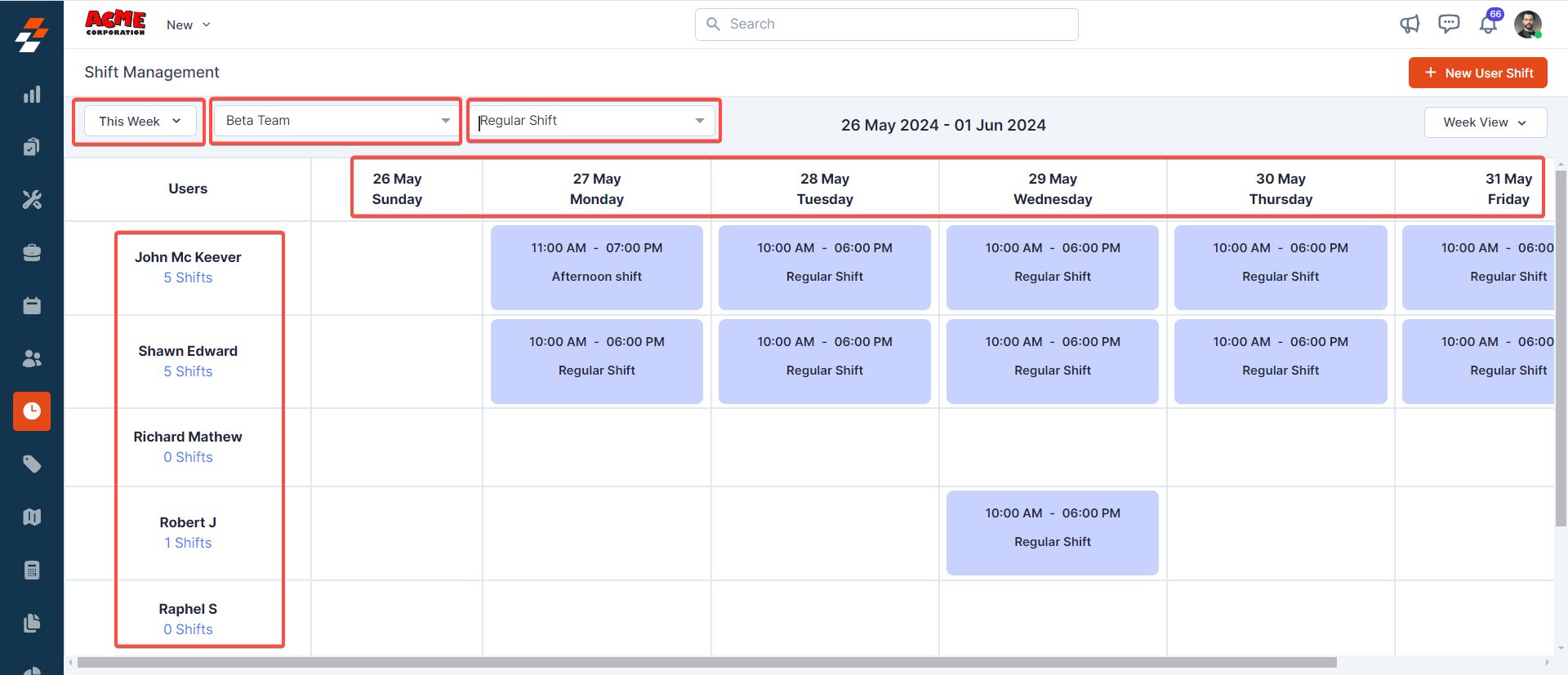Screen dimensions: 1568x675
Task: Click the people/users sidebar icon
Action: pyautogui.click(x=32, y=358)
